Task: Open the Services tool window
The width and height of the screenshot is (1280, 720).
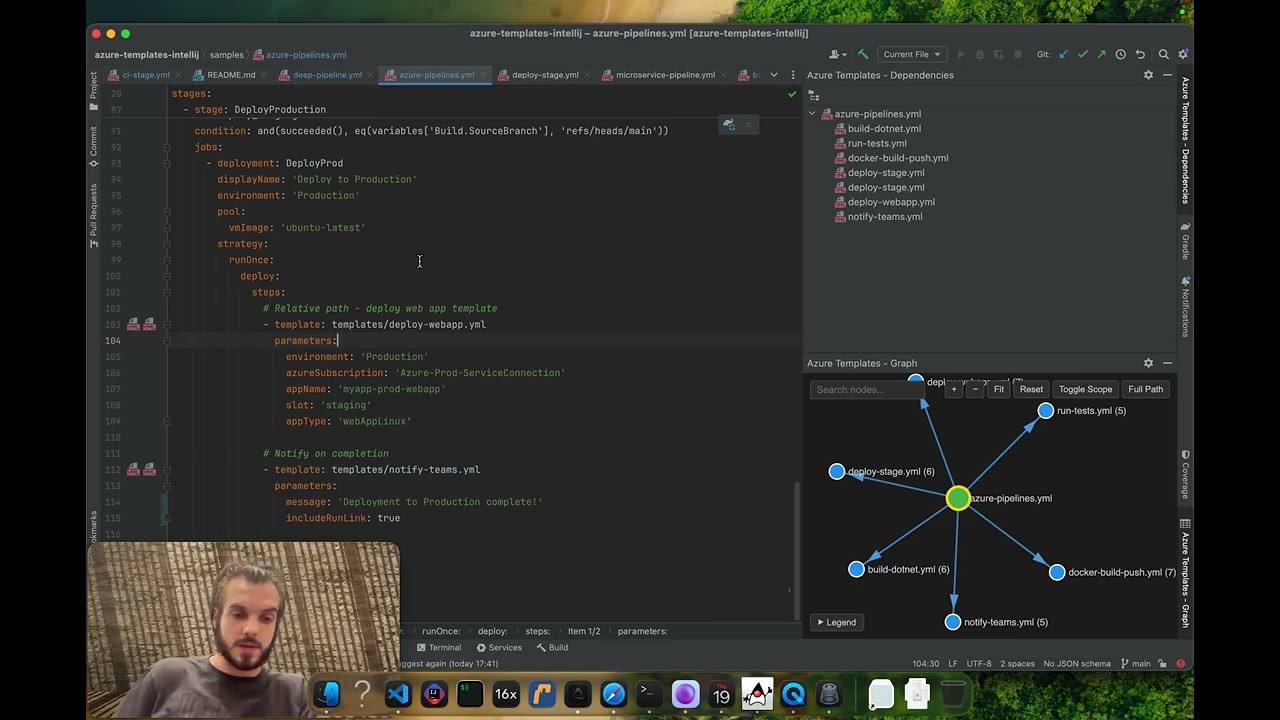Action: 499,648
